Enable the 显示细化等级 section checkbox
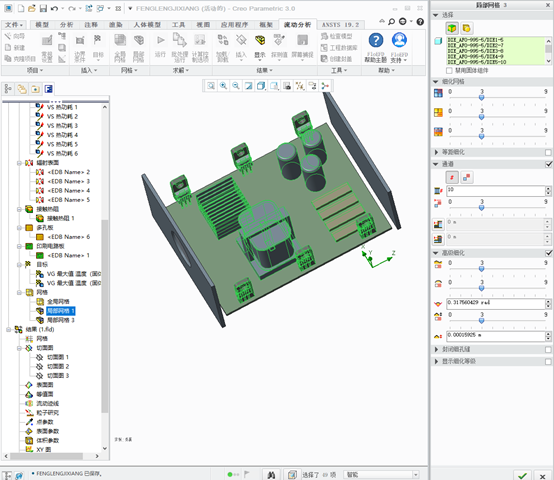Viewport: 554px width, 480px height. (548, 361)
